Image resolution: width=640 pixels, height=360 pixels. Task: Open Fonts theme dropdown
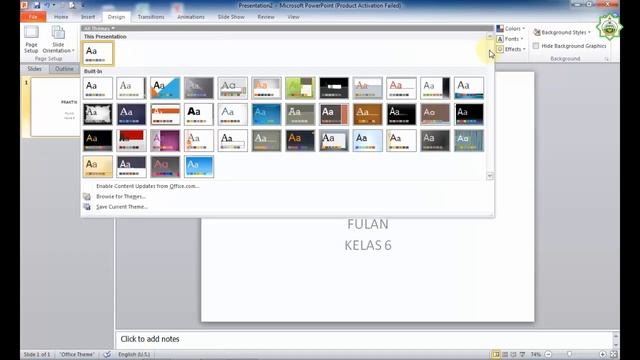coord(510,39)
